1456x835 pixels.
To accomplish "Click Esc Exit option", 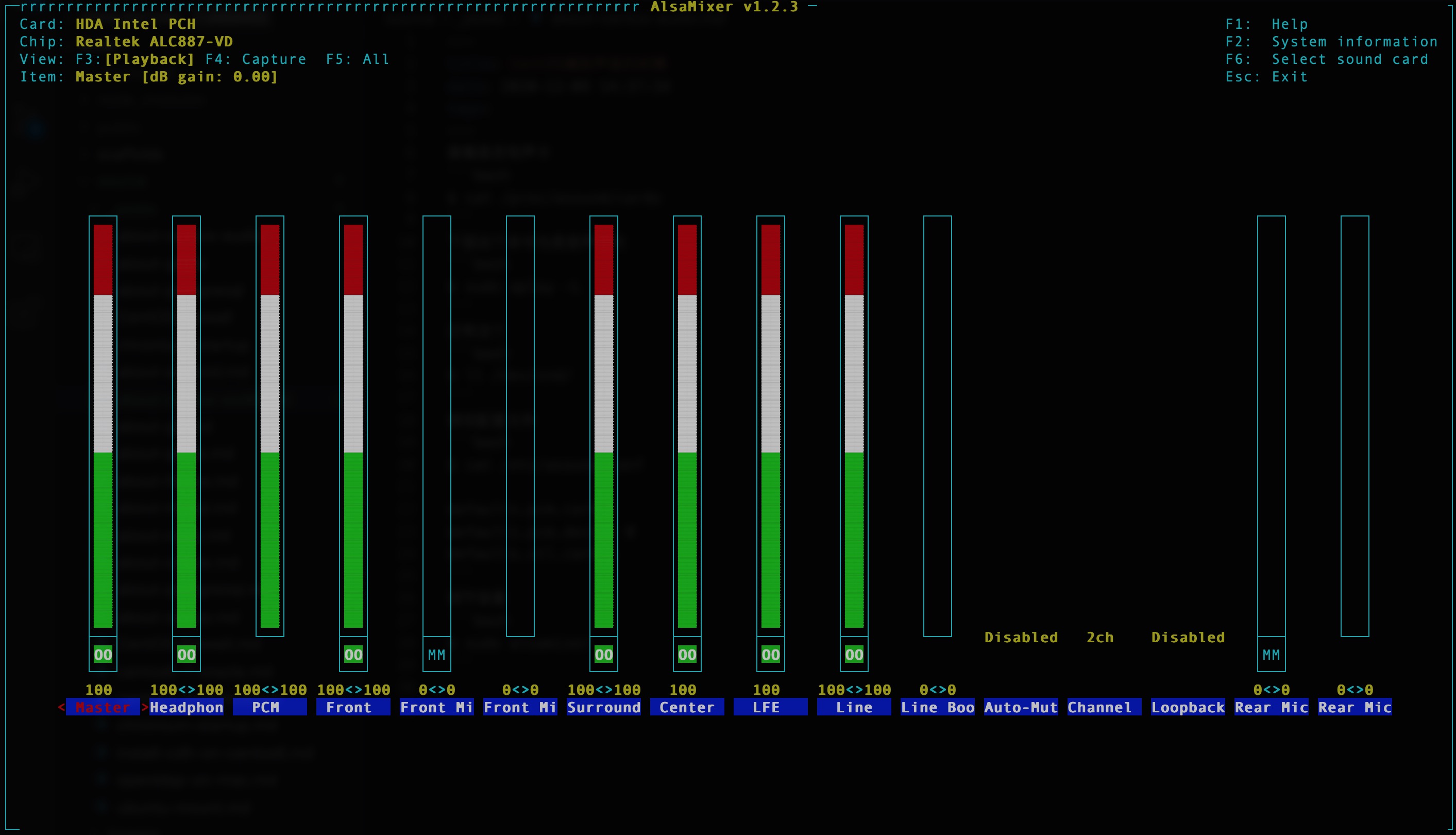I will 1266,77.
